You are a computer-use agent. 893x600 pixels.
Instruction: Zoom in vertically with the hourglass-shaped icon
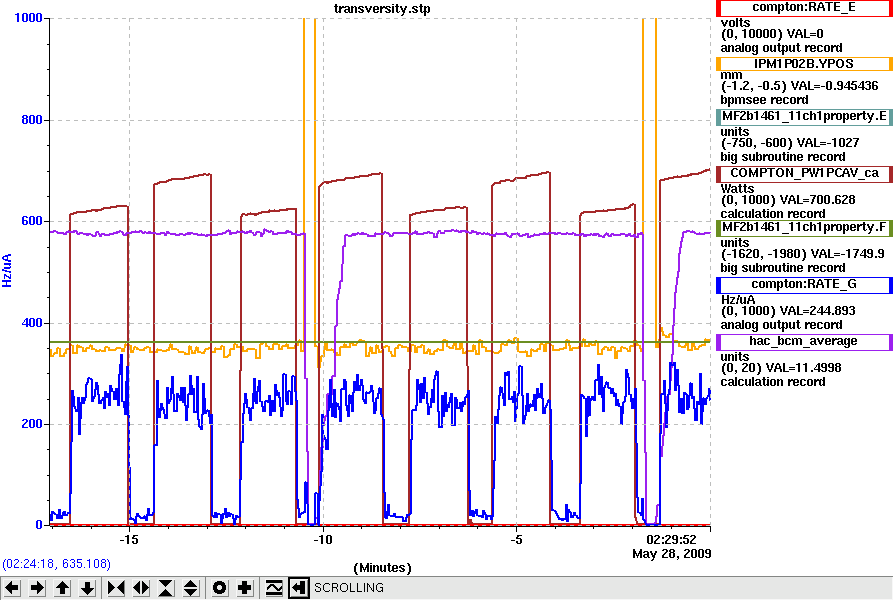pos(166,587)
